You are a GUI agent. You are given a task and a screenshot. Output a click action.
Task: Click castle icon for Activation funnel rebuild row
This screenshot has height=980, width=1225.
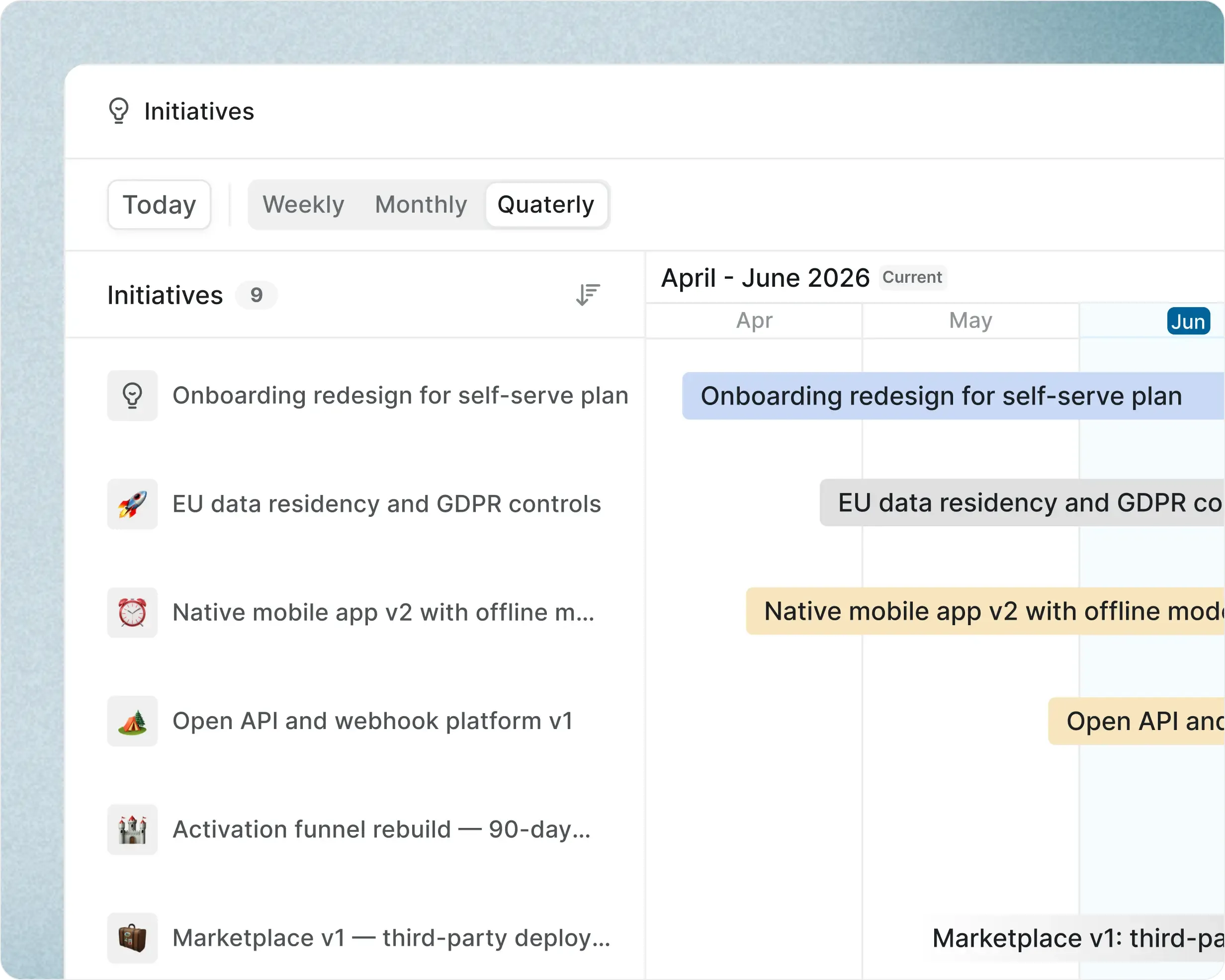pyautogui.click(x=132, y=829)
